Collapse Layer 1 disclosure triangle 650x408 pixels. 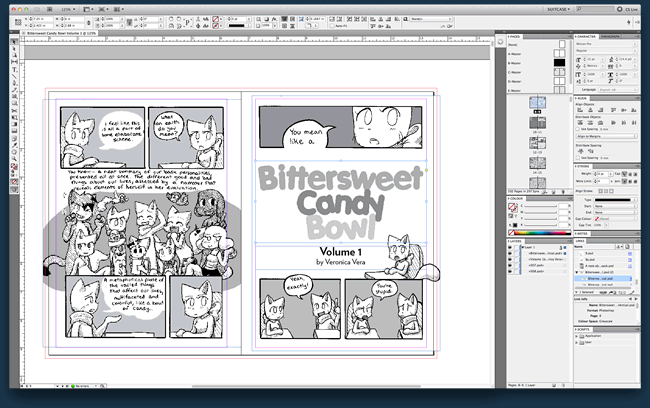pos(523,247)
